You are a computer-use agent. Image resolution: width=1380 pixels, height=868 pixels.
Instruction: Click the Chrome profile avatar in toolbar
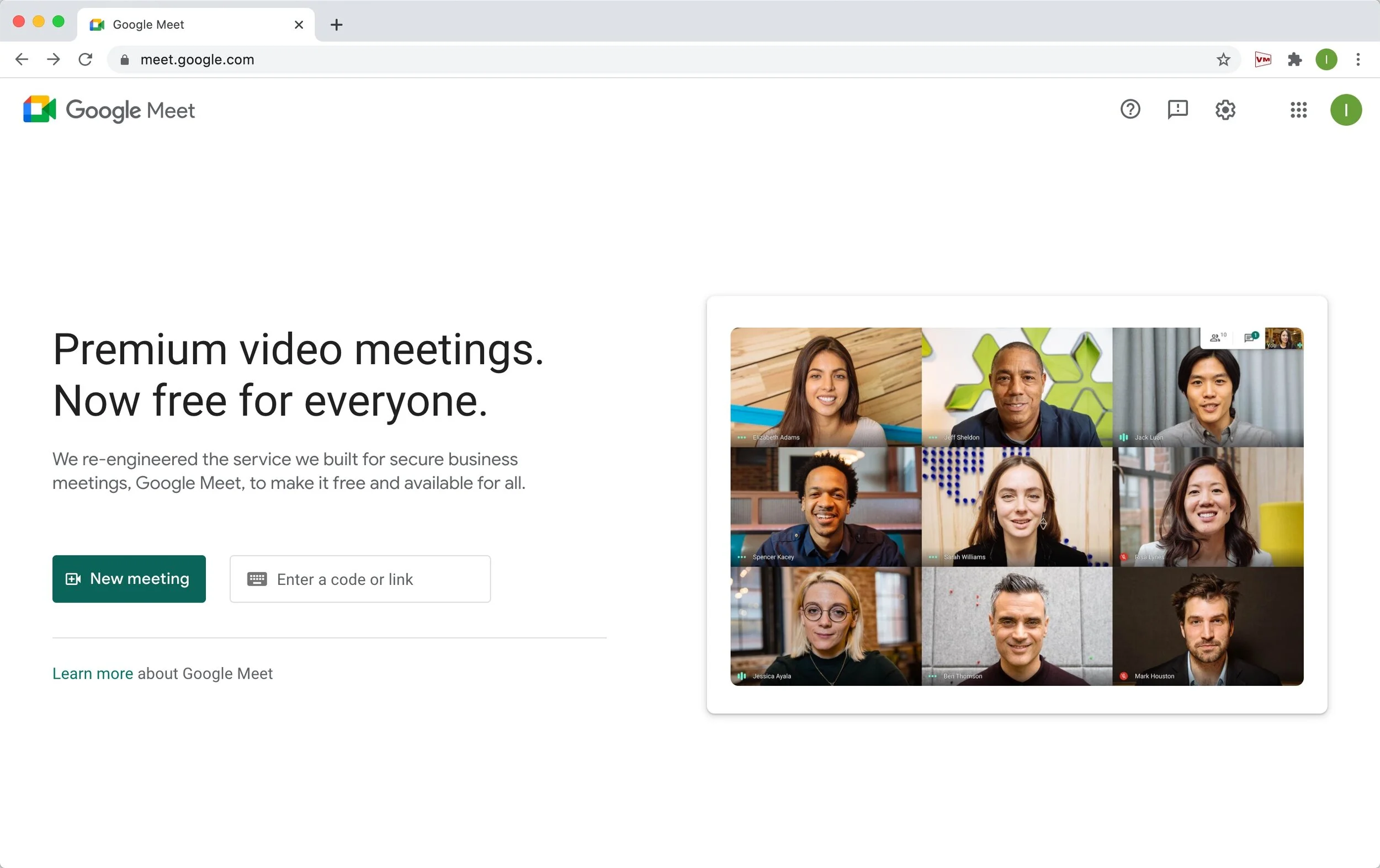(1326, 60)
